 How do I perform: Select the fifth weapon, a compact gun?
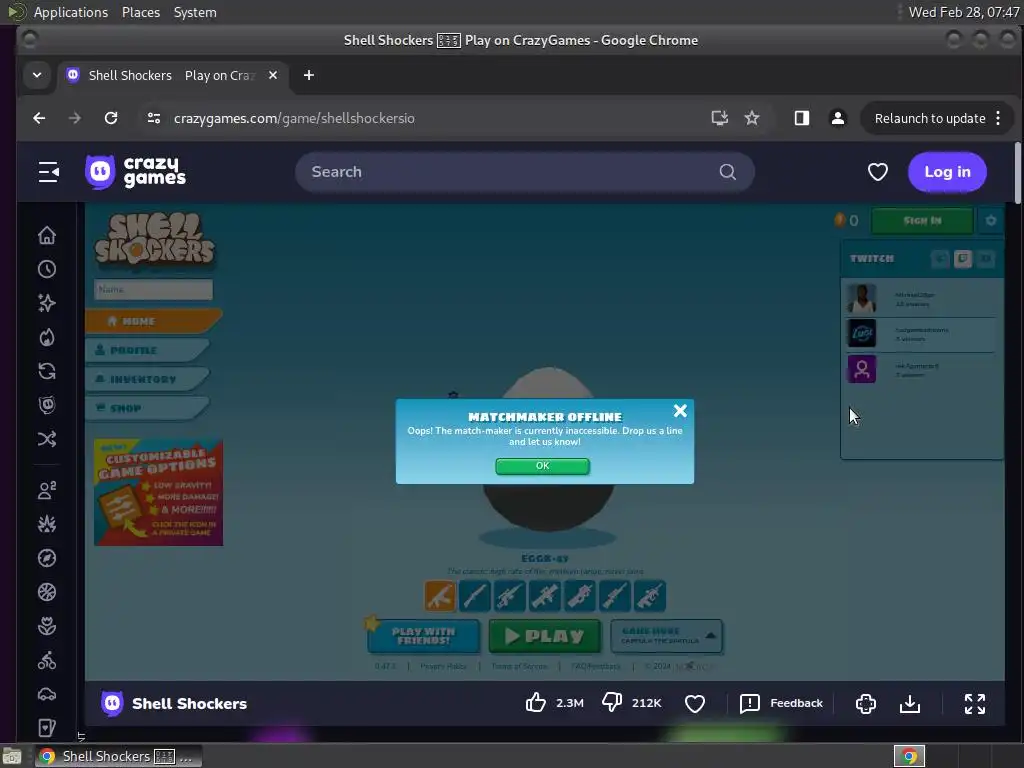580,596
